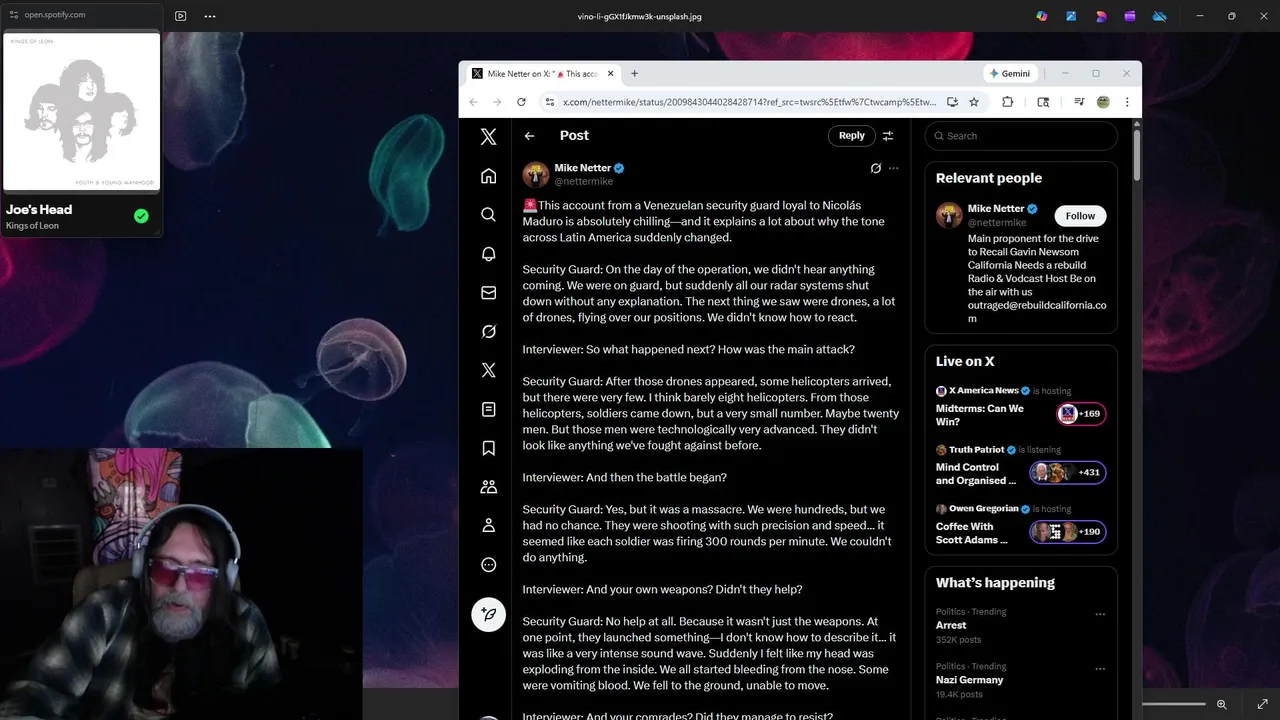This screenshot has height=720, width=1280.
Task: Open three-dot menu in Photos title bar
Action: [x=209, y=16]
